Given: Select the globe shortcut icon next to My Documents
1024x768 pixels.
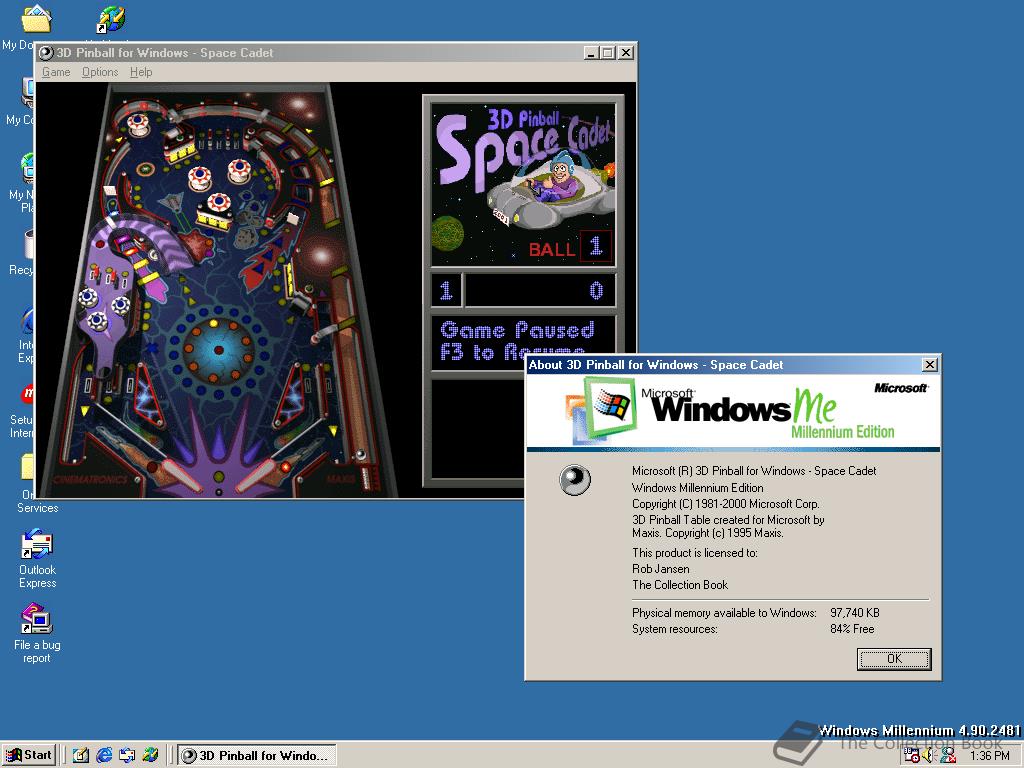Looking at the screenshot, I should 111,18.
